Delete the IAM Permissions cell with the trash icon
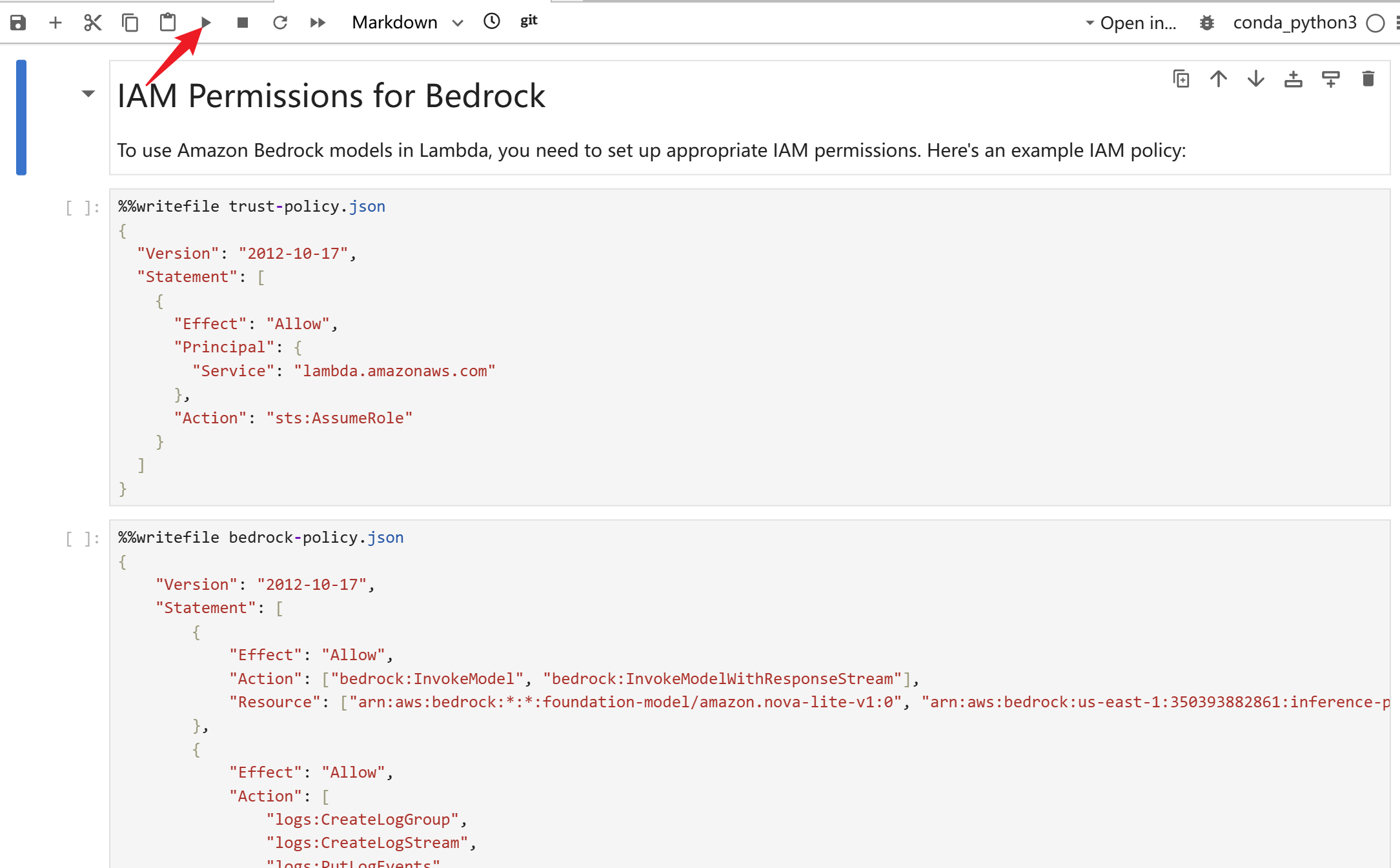The image size is (1400, 868). point(1368,79)
